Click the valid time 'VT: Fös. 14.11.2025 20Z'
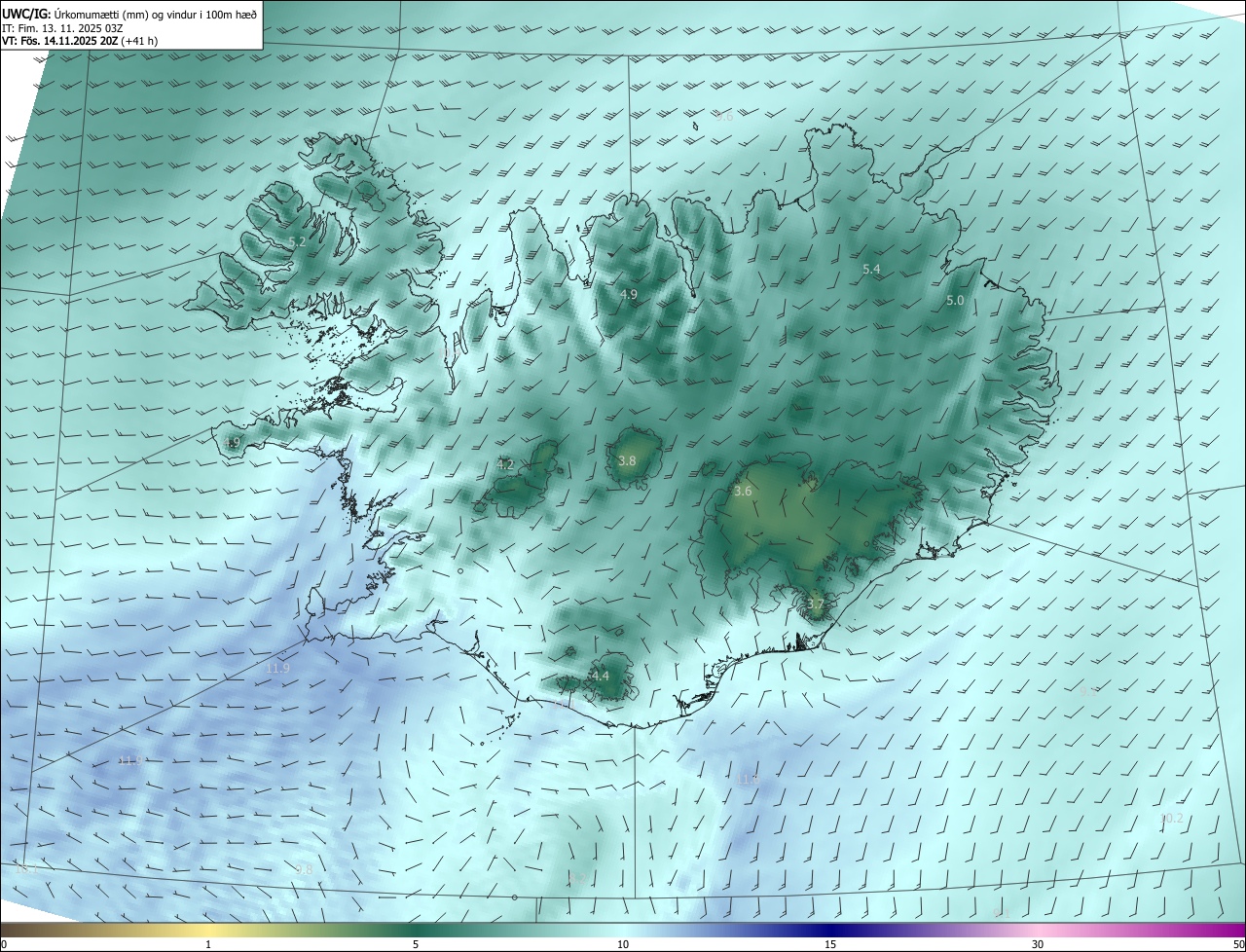The height and width of the screenshot is (952, 1246). (x=60, y=41)
